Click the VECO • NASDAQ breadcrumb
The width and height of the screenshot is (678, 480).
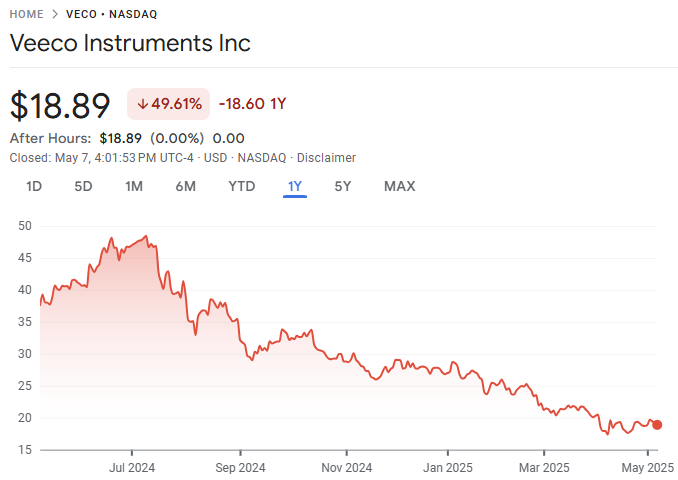point(111,15)
